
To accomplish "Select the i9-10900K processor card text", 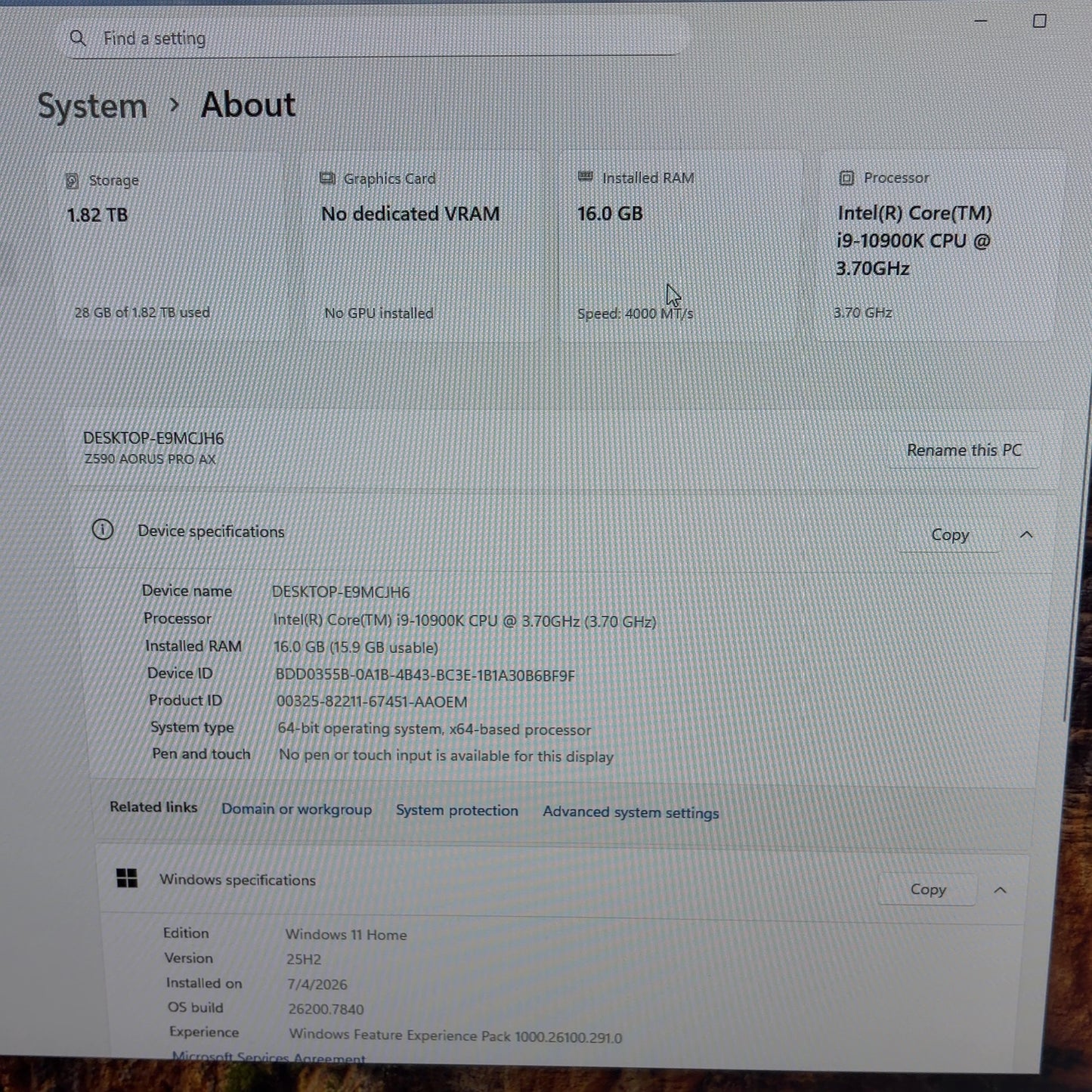I will 914,241.
